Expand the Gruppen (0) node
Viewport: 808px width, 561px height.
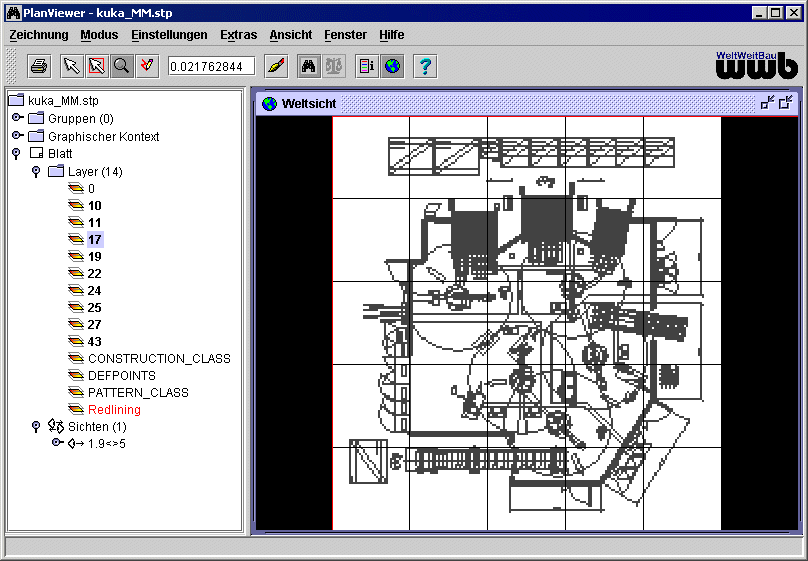(18, 118)
